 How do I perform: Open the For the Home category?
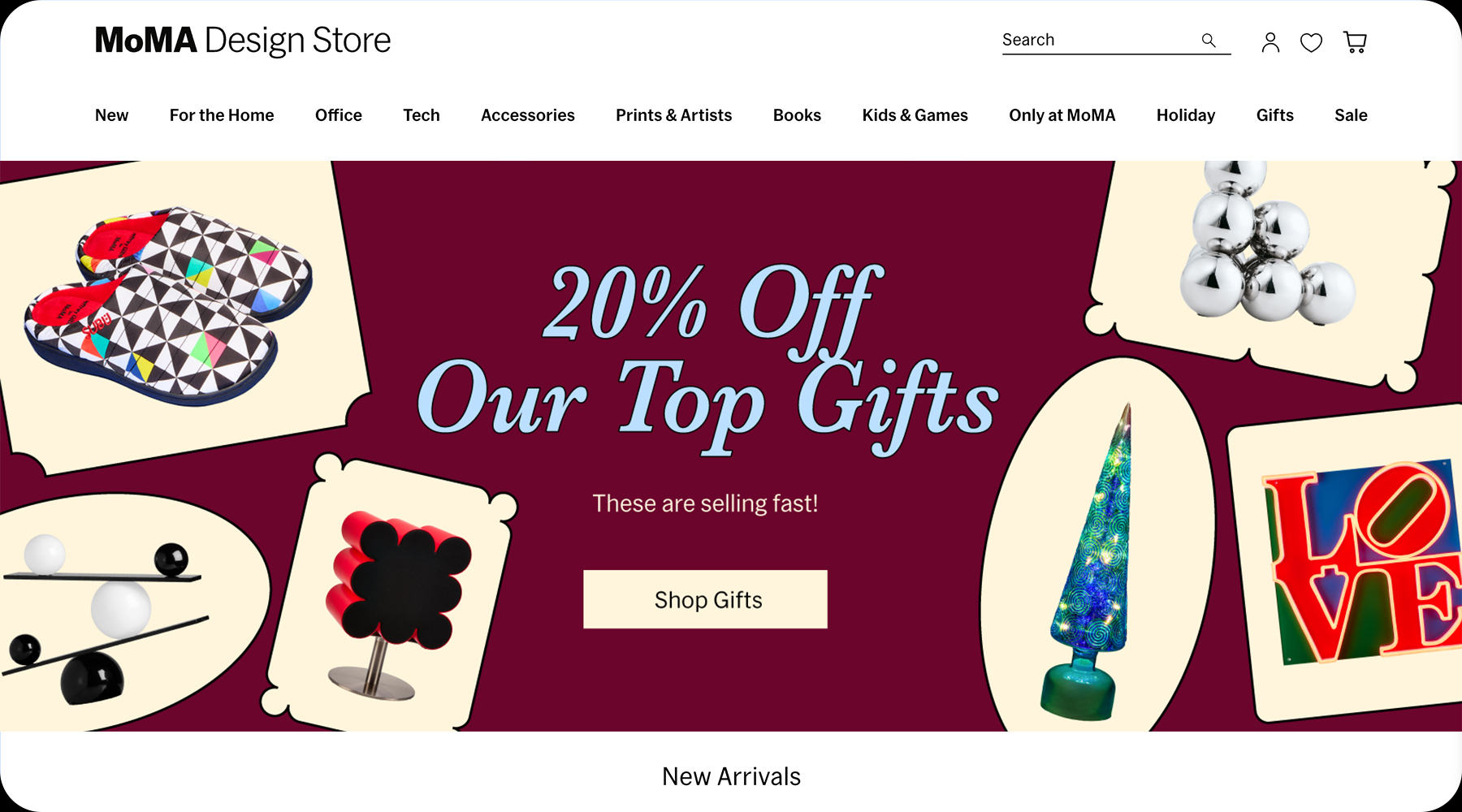click(222, 115)
